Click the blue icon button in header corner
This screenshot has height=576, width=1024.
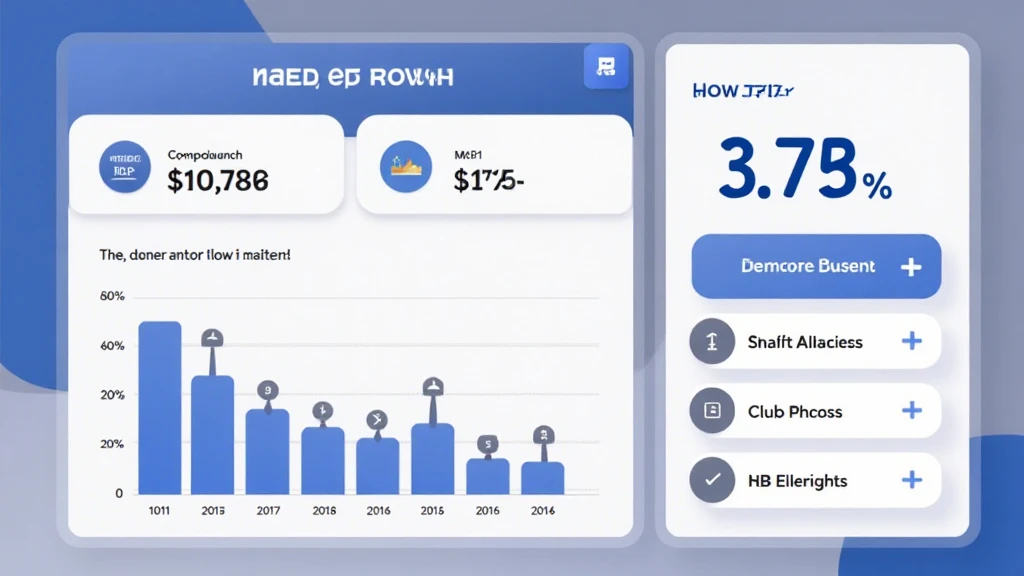606,66
